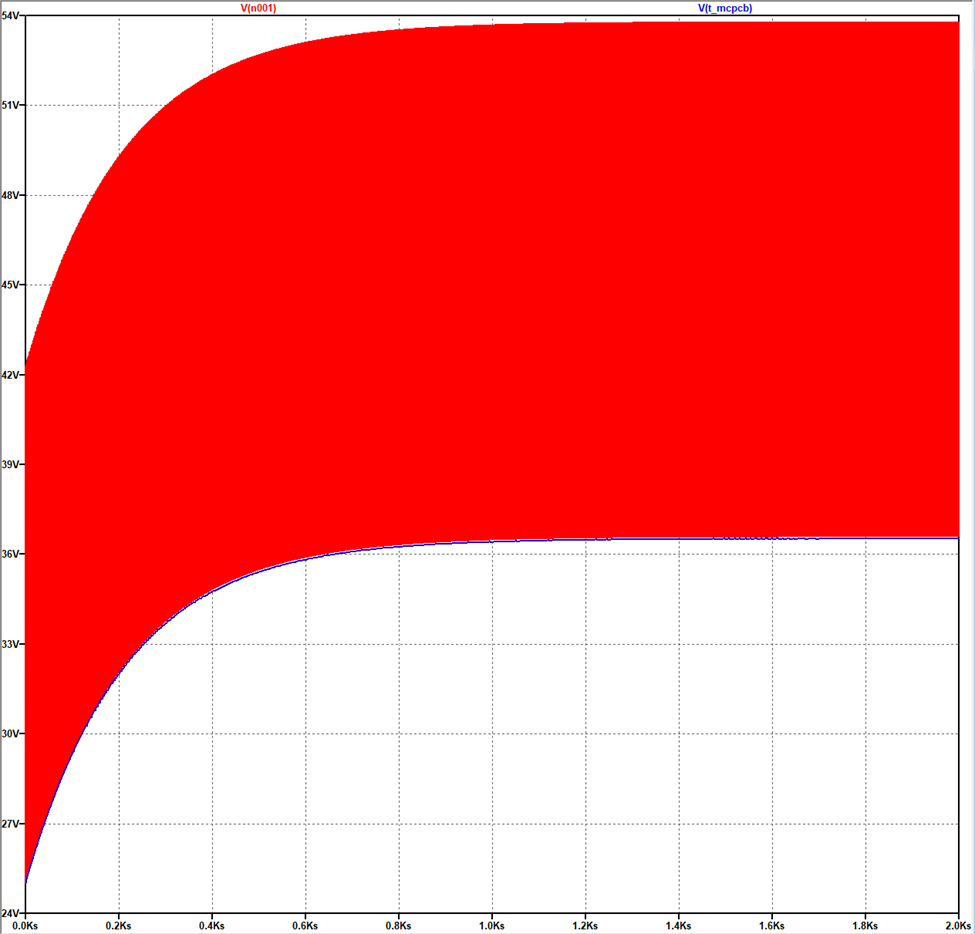Click the 33V vertical axis label
Image resolution: width=975 pixels, height=934 pixels.
point(12,644)
